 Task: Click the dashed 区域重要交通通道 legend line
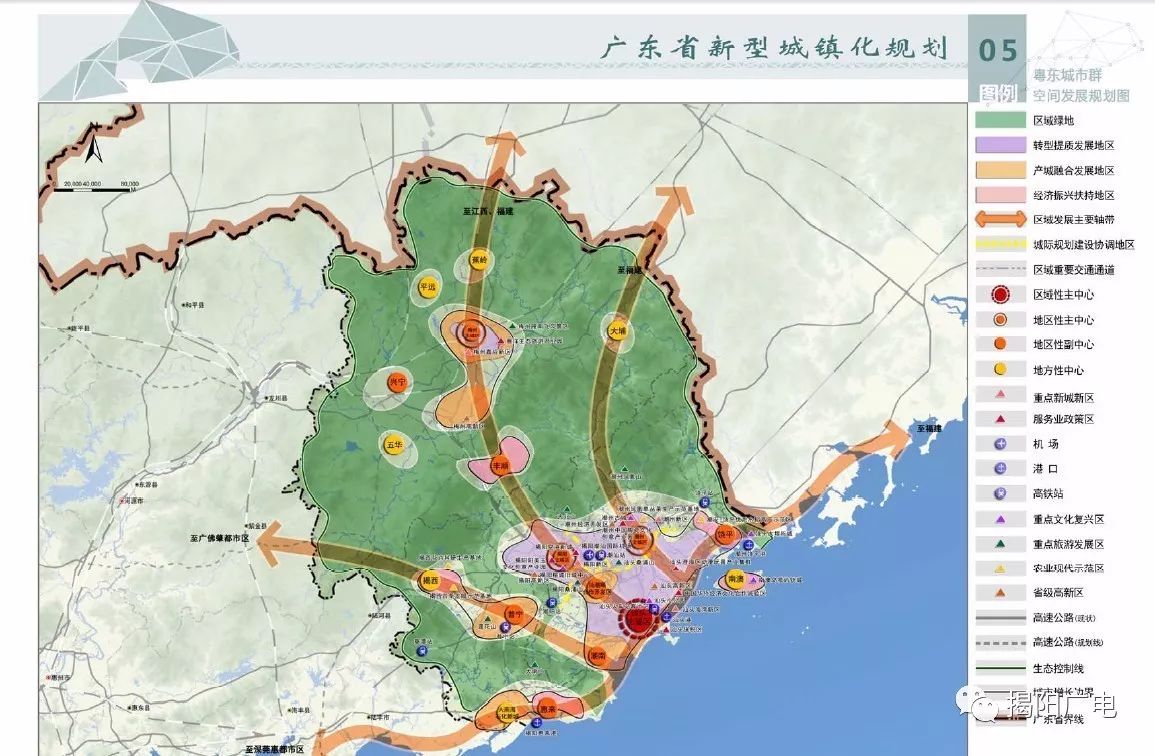1000,269
